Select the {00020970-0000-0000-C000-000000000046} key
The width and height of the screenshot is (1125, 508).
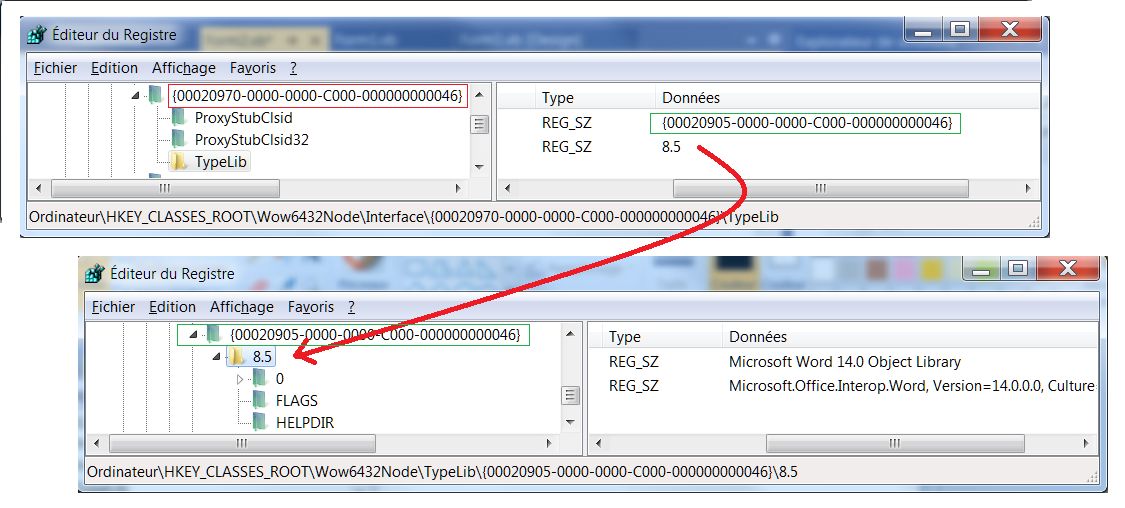click(x=318, y=95)
